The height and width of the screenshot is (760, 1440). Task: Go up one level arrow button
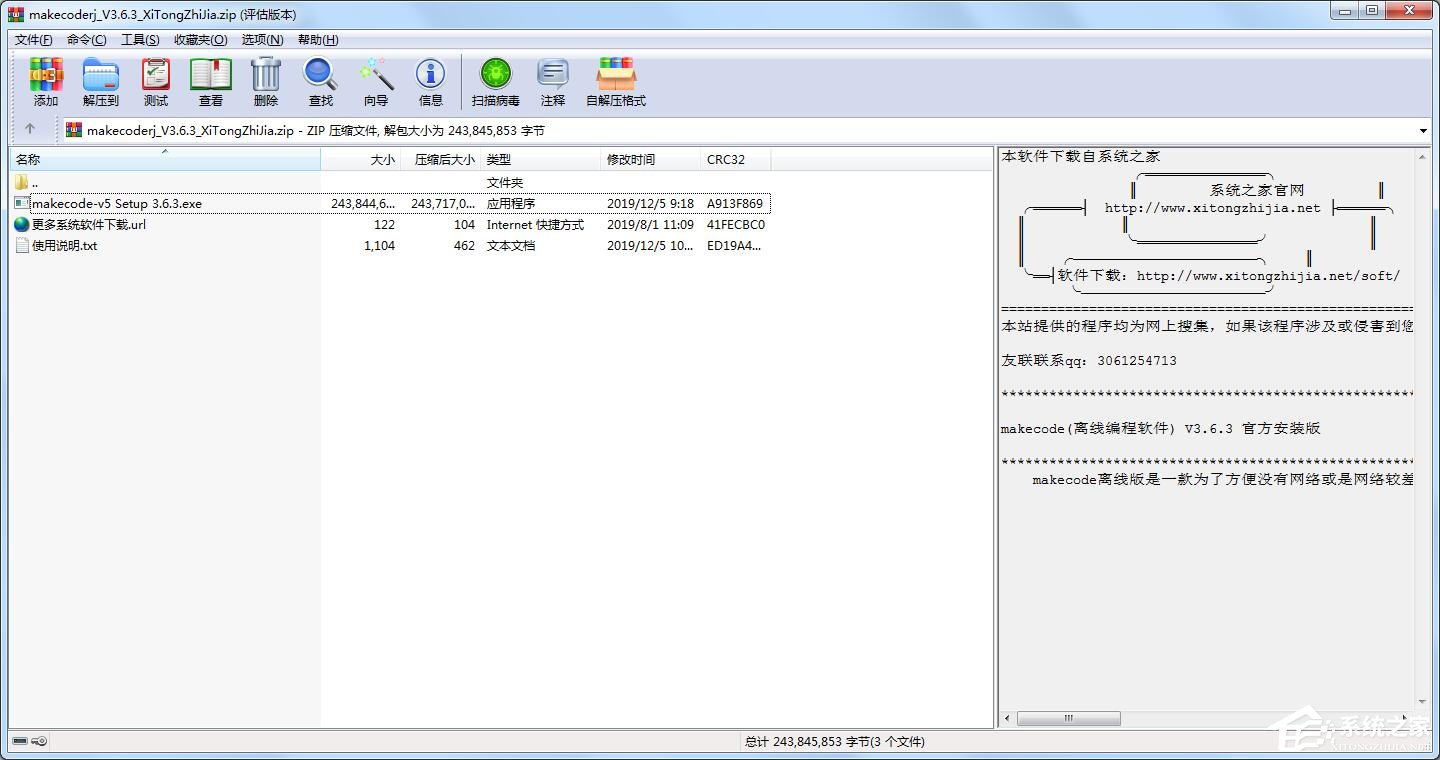(x=30, y=129)
